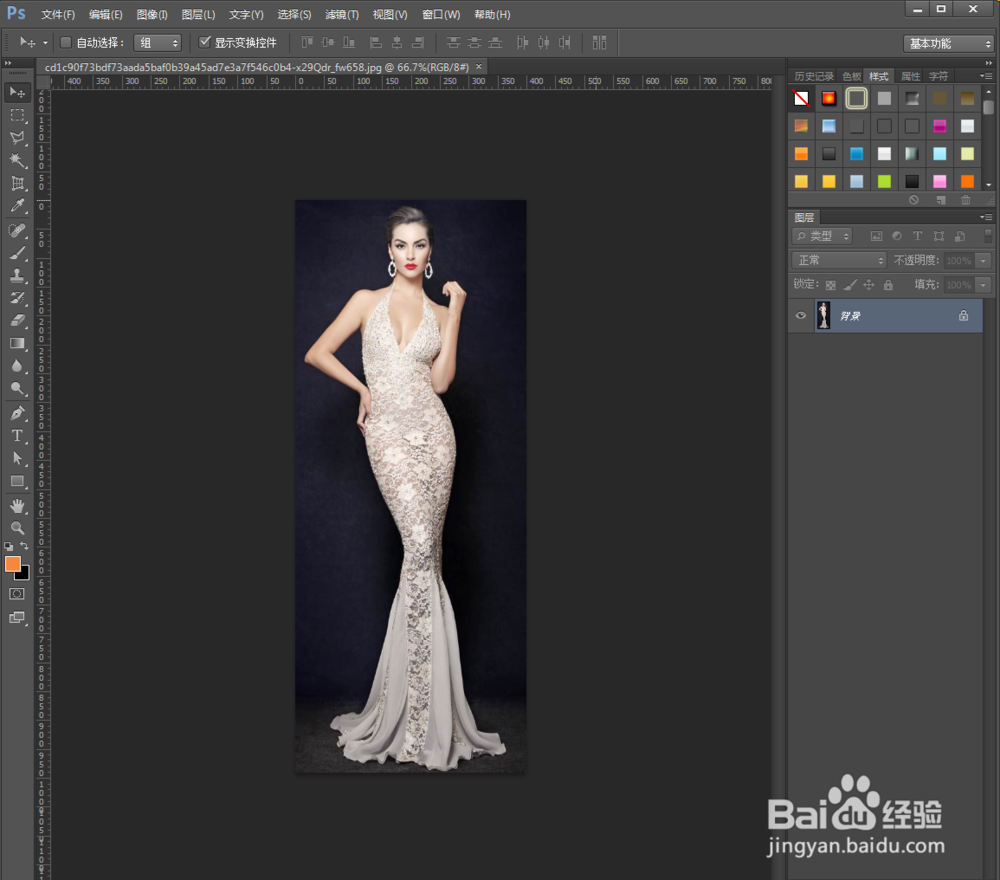The height and width of the screenshot is (880, 1000).
Task: Select the Hand tool
Action: coord(17,506)
